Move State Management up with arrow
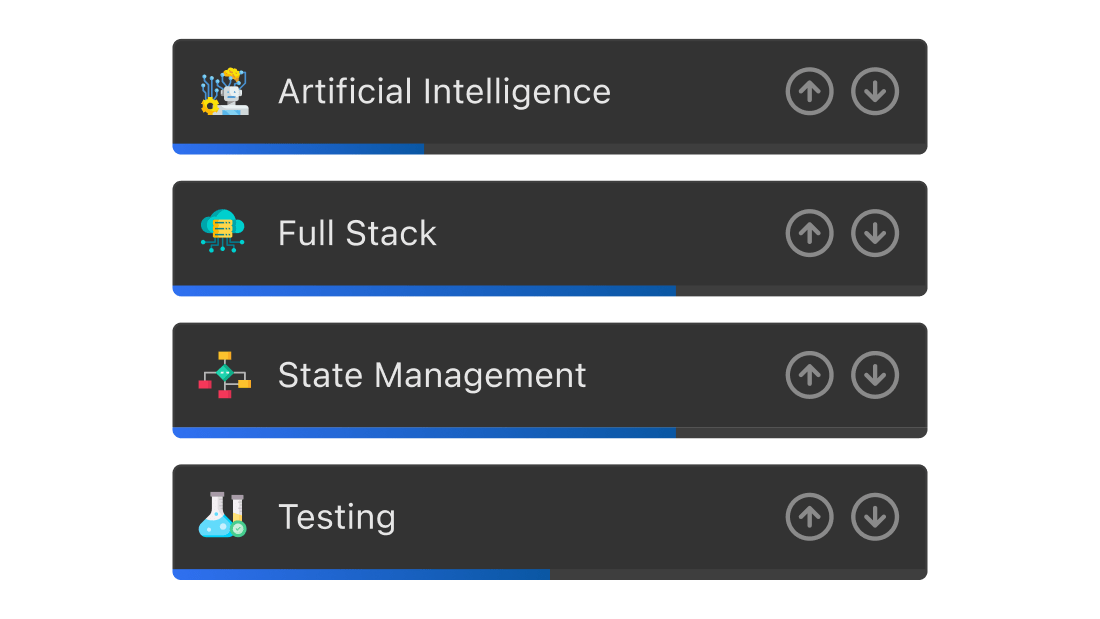Screen dimensions: 1100x619 [x=810, y=375]
